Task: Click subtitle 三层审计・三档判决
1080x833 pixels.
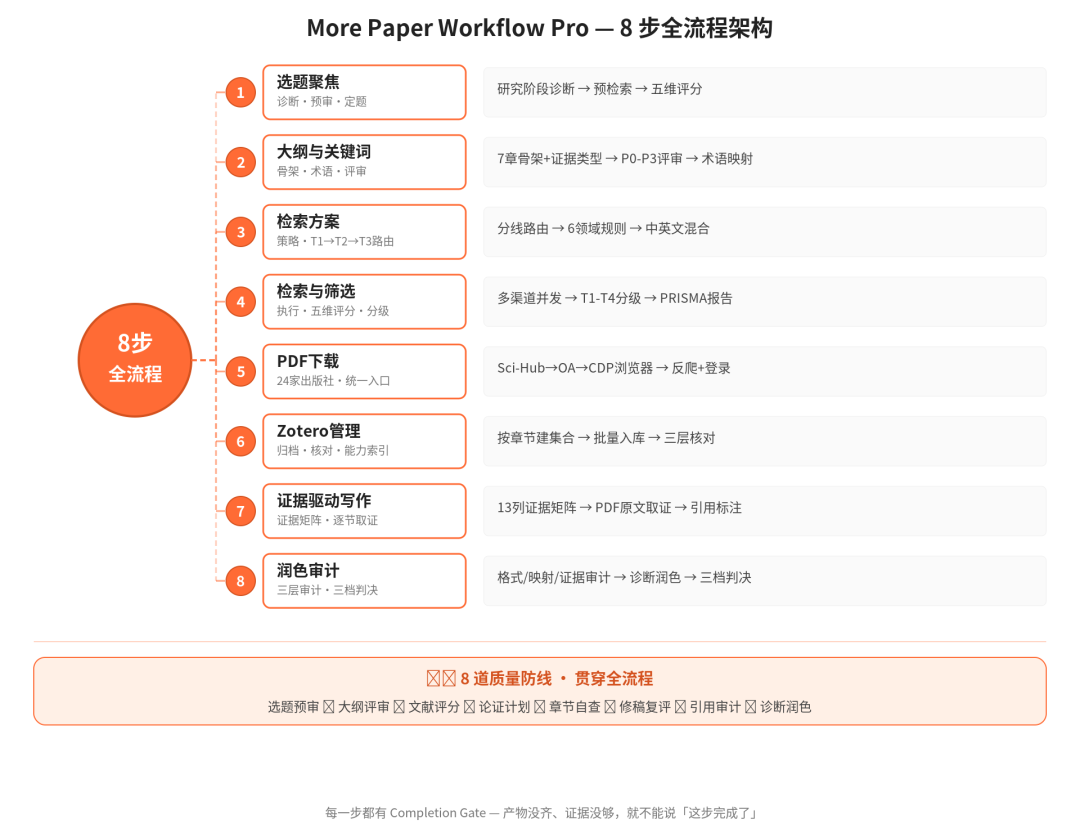Action: point(327,590)
